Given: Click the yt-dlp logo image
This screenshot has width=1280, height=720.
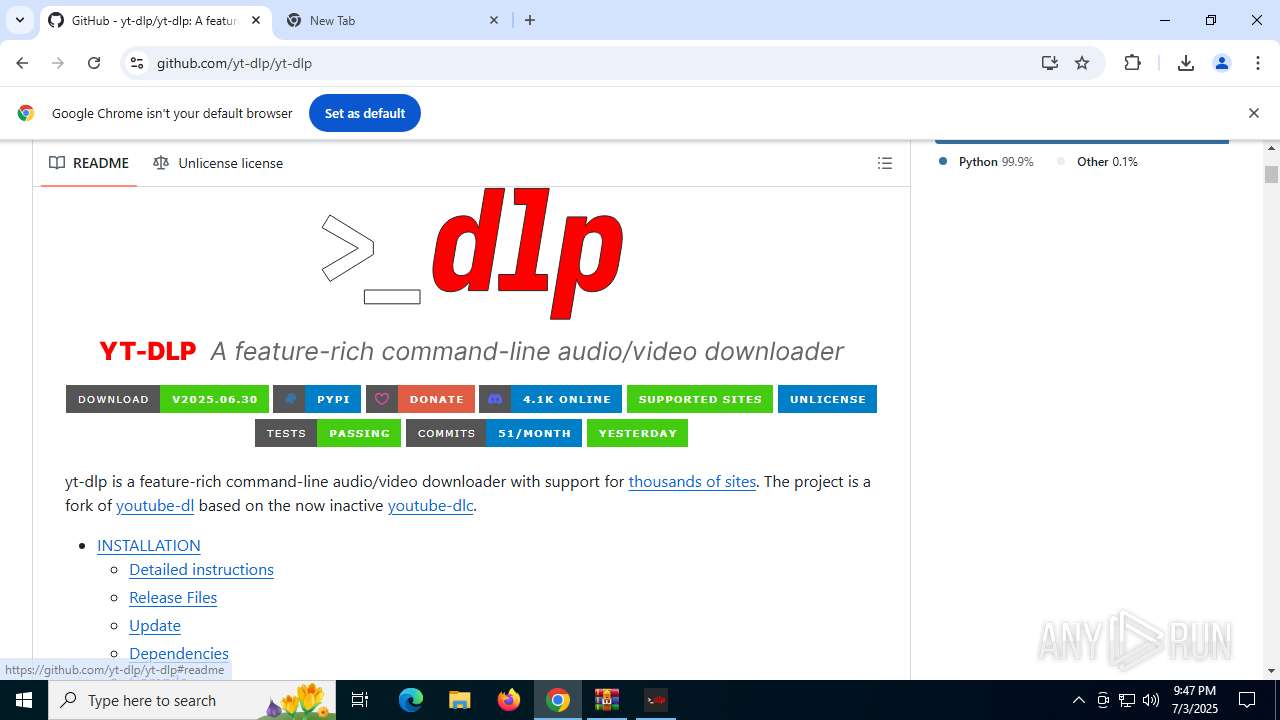Looking at the screenshot, I should (472, 252).
